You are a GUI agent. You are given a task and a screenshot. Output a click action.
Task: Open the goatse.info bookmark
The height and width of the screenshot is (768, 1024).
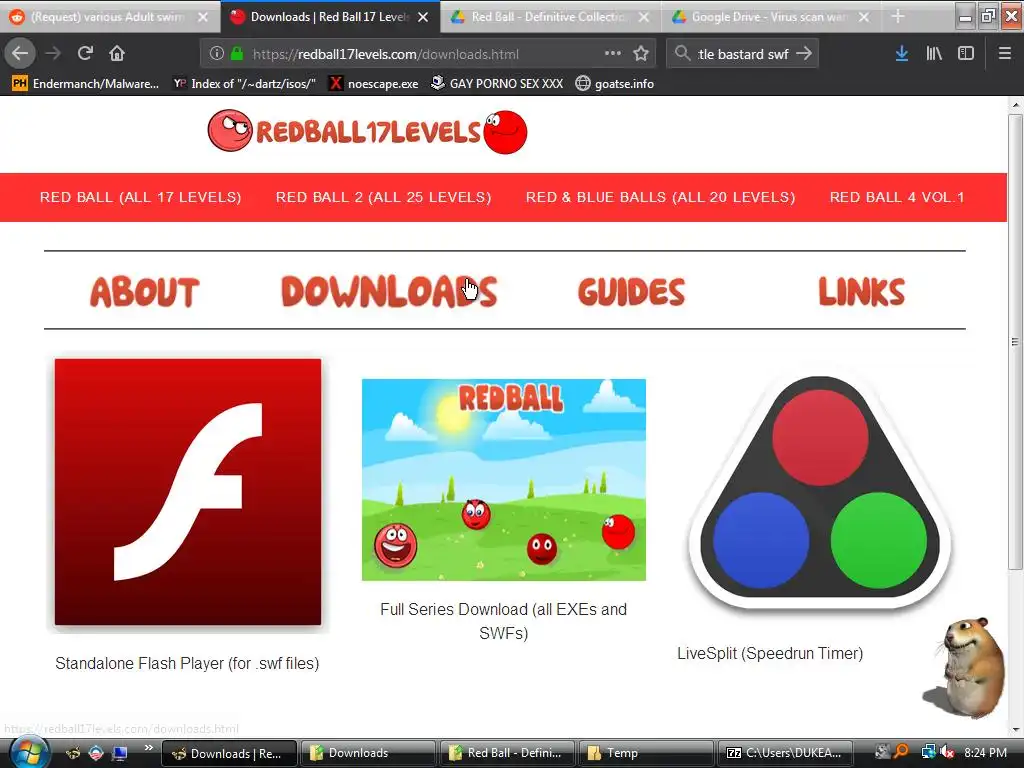[615, 84]
